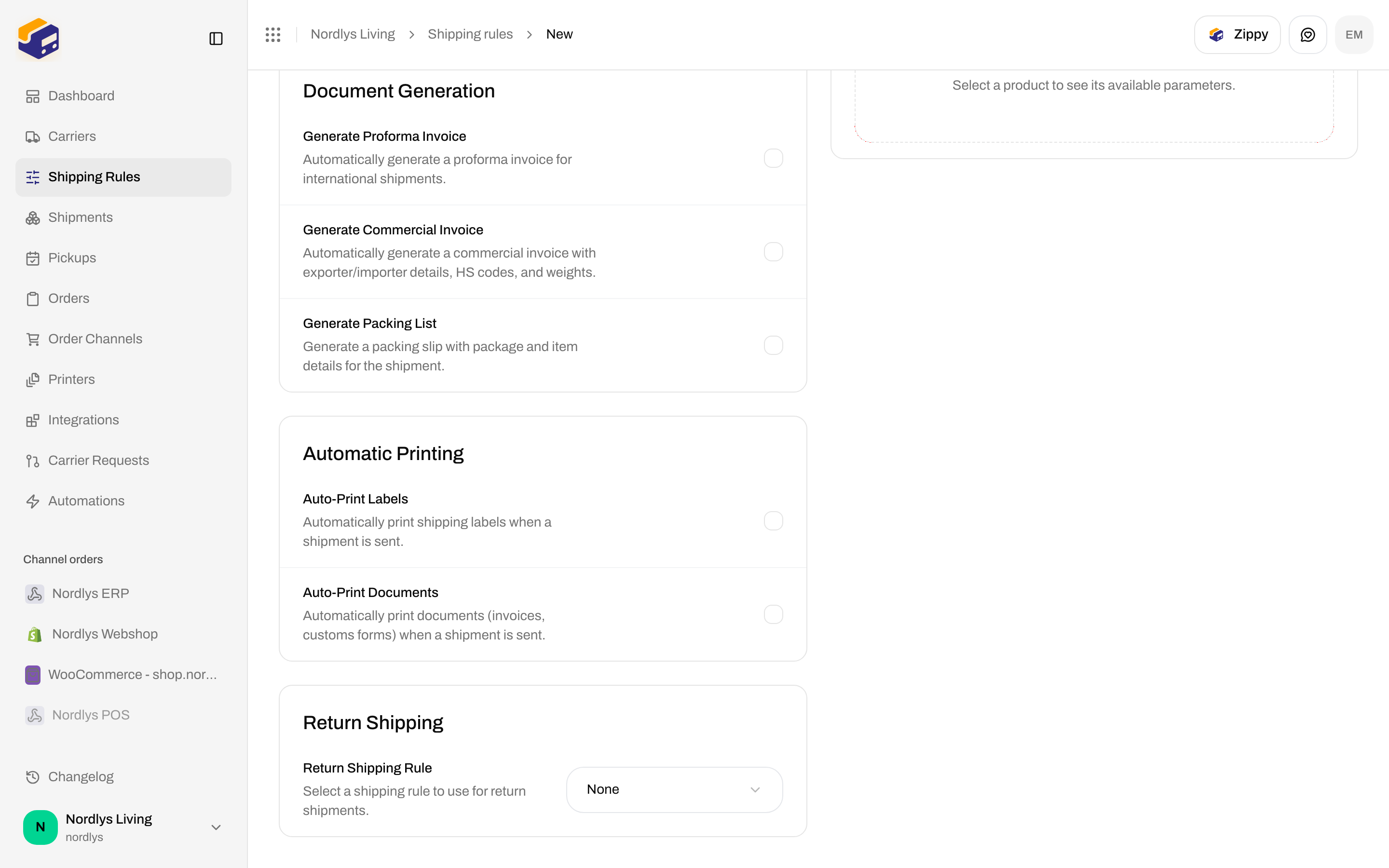Go to Carriers page
1389x868 pixels.
coord(123,136)
